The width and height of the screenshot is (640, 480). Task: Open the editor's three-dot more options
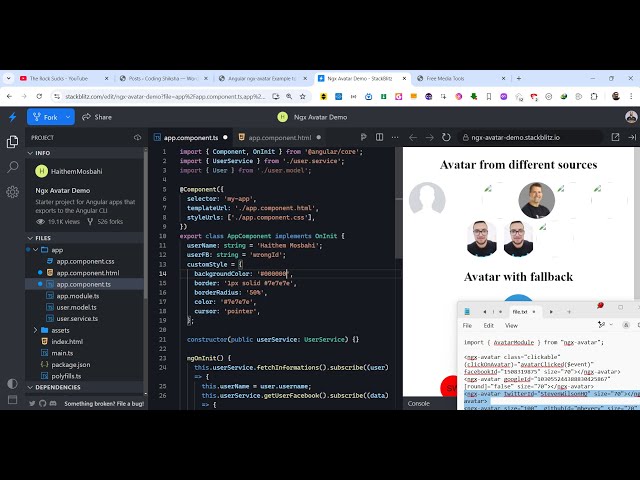point(397,137)
